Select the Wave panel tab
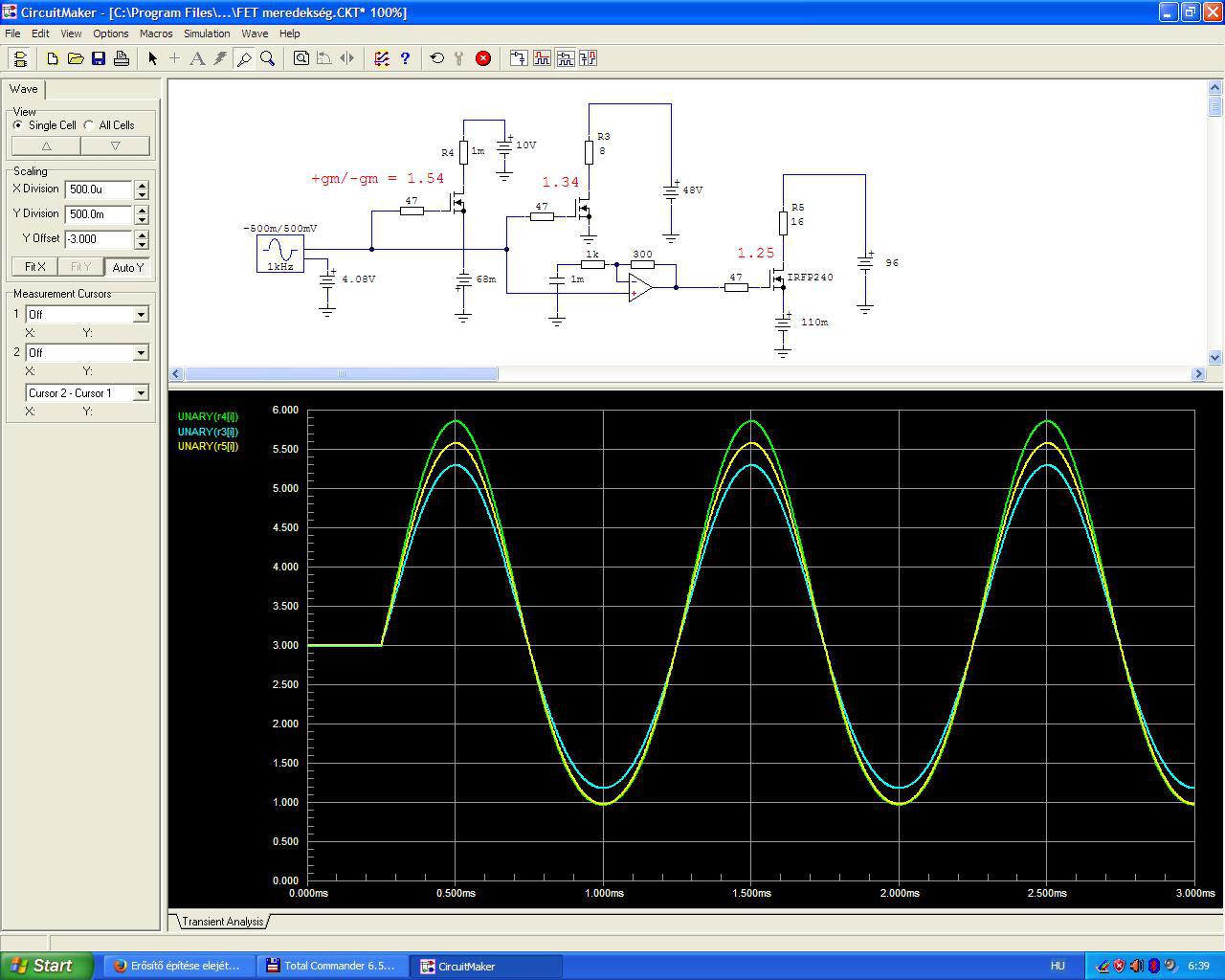Viewport: 1225px width, 980px height. click(x=24, y=89)
